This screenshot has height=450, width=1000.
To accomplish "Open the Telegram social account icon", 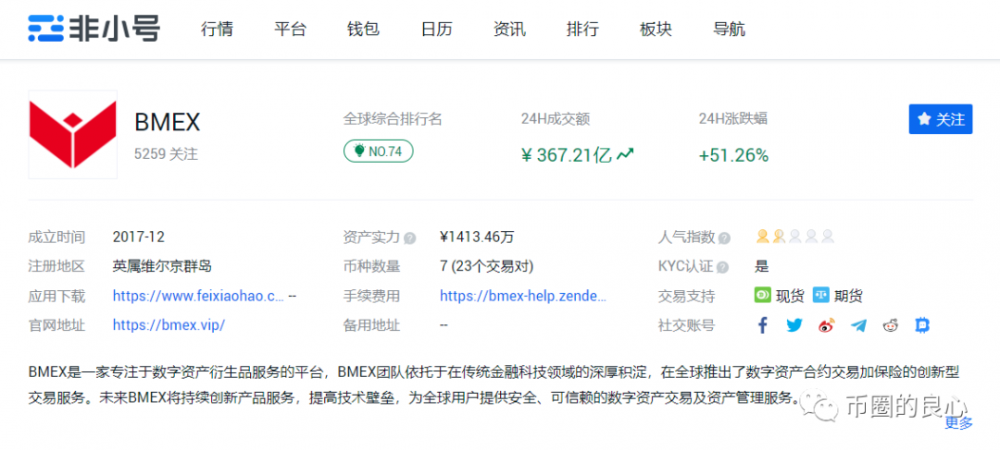I will [858, 326].
